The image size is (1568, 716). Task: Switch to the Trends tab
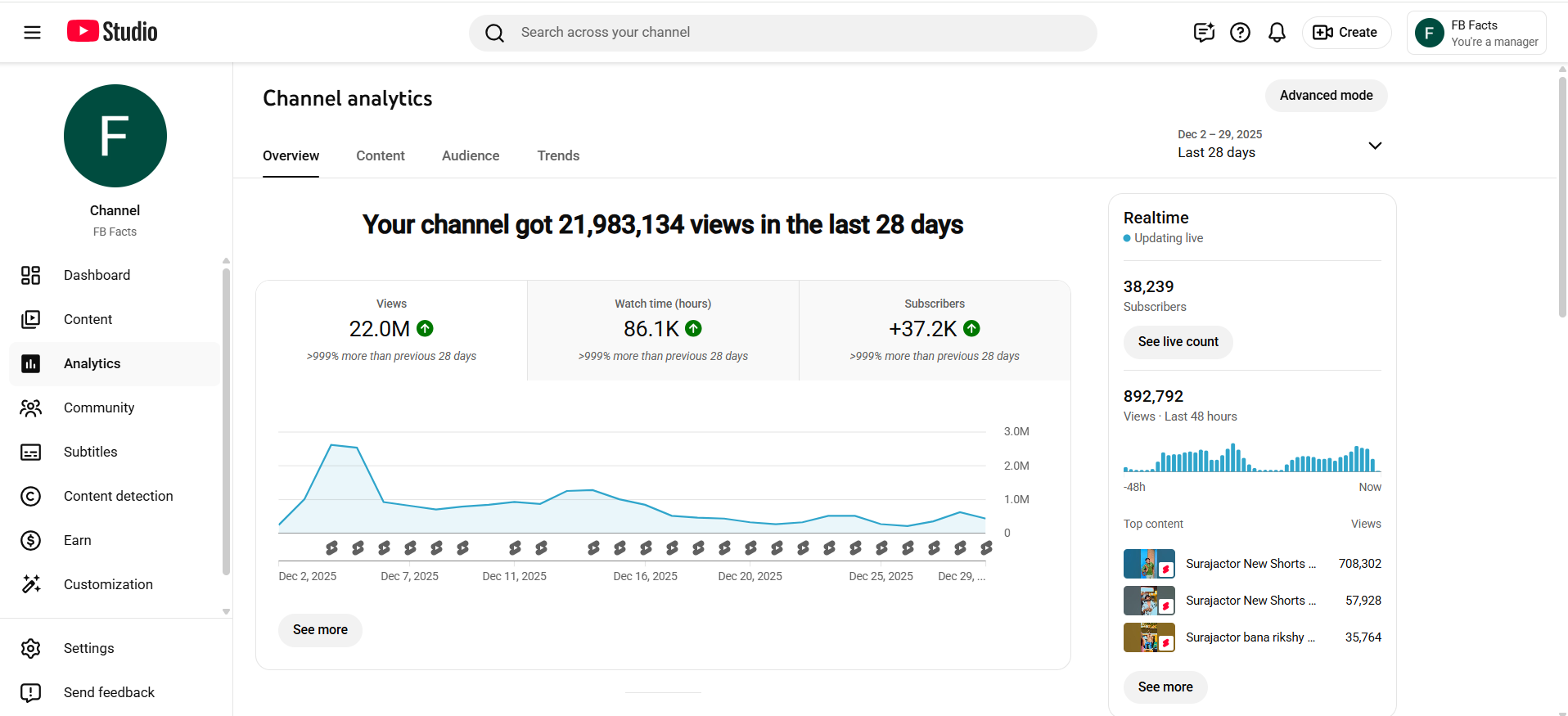coord(558,155)
